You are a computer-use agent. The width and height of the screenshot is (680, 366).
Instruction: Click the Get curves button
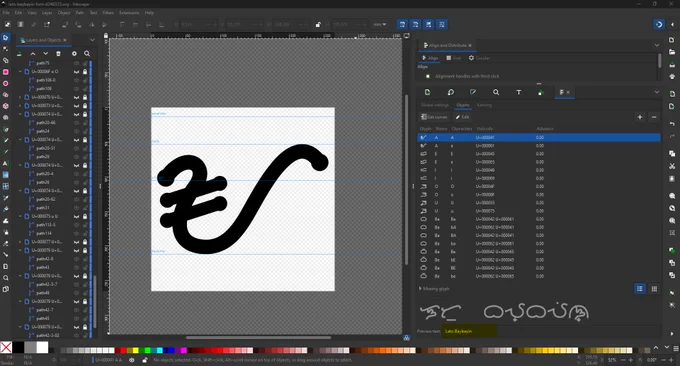434,117
